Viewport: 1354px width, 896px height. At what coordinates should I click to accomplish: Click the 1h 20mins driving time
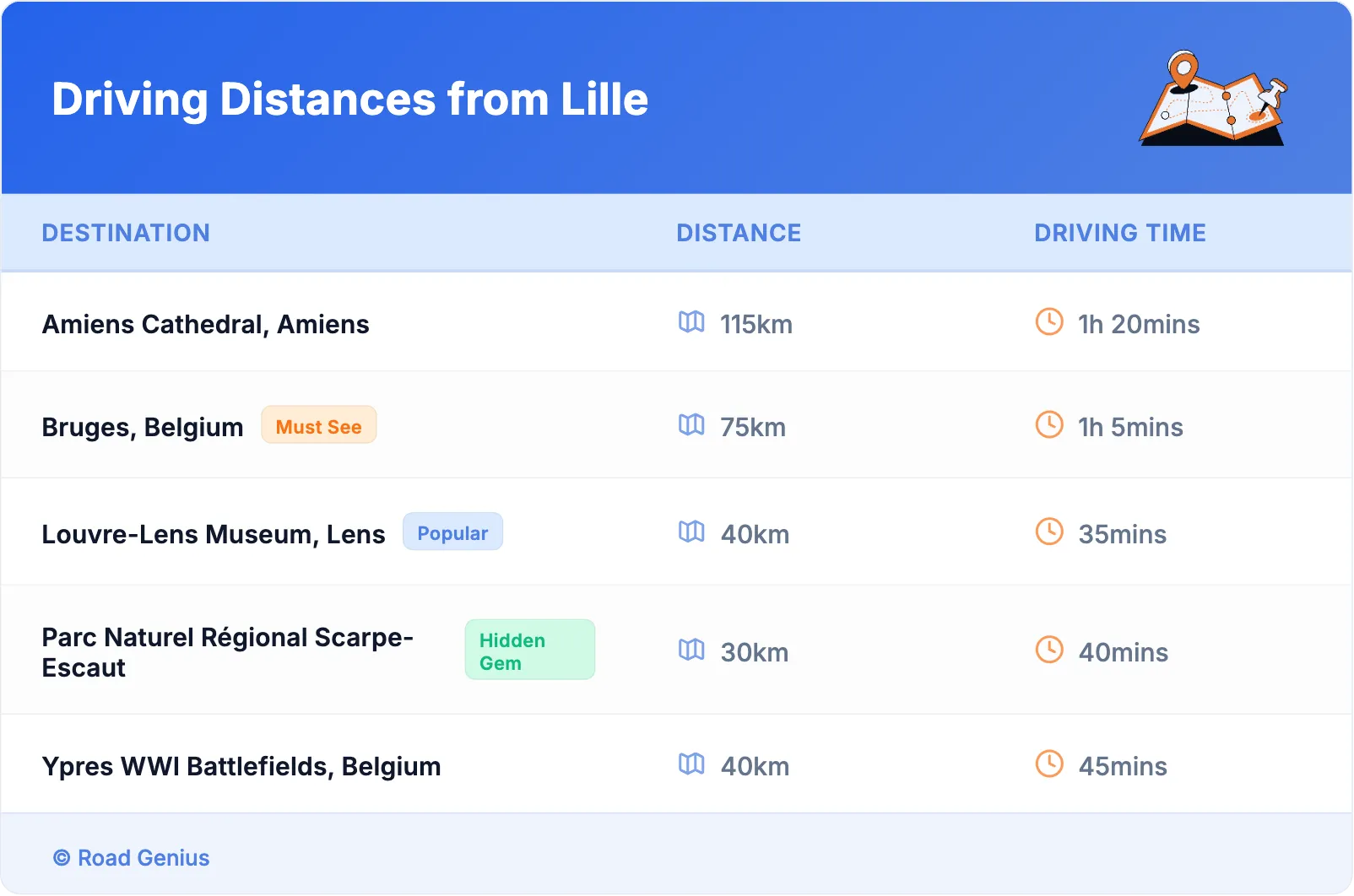(x=1139, y=325)
